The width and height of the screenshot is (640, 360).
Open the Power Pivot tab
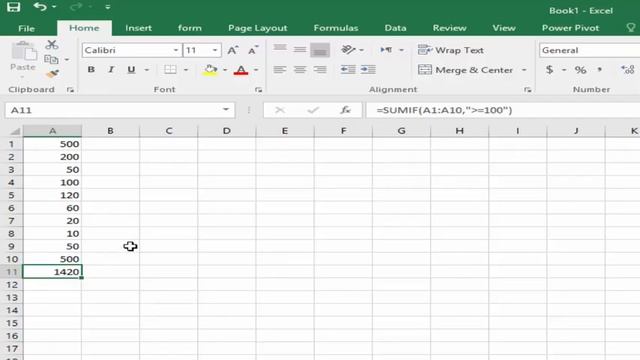coord(570,28)
